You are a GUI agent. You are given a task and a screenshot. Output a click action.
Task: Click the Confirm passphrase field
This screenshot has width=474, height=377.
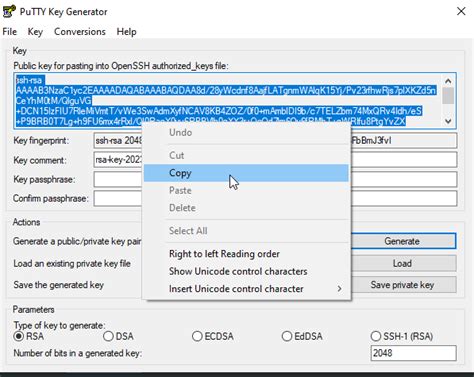275,199
